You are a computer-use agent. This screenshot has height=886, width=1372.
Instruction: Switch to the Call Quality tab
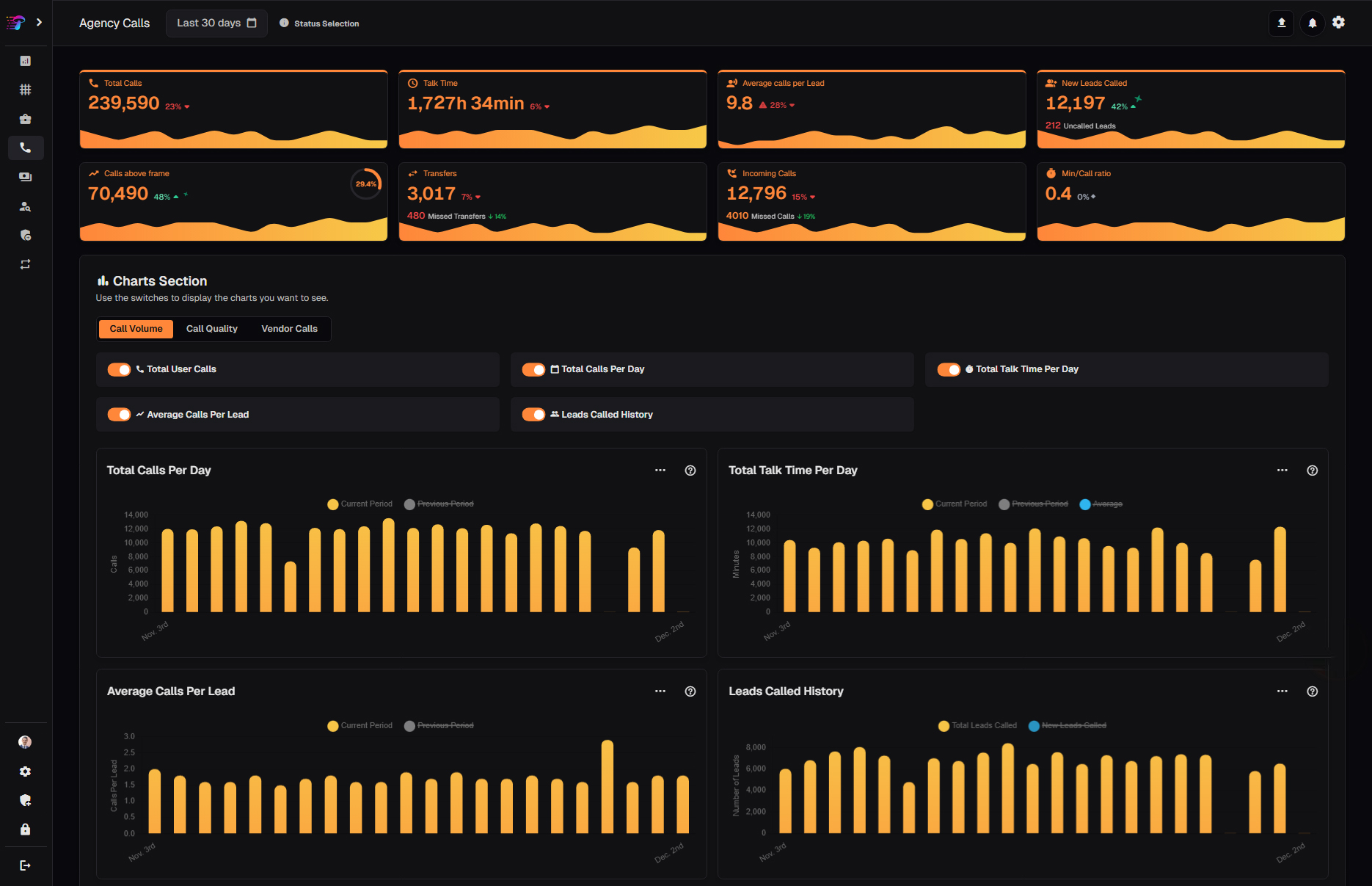tap(211, 329)
